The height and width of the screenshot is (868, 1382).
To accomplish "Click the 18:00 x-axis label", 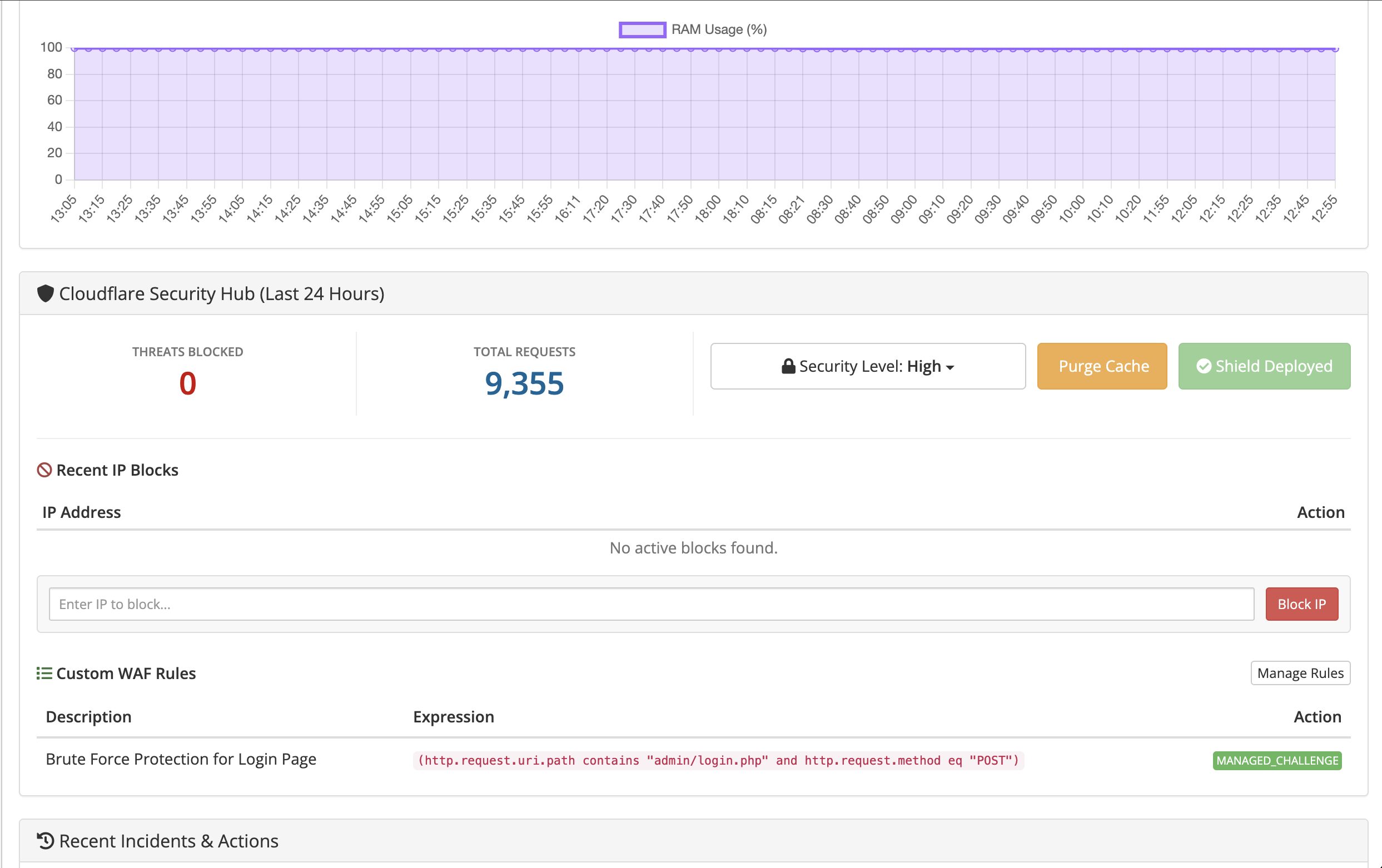I will [708, 209].
